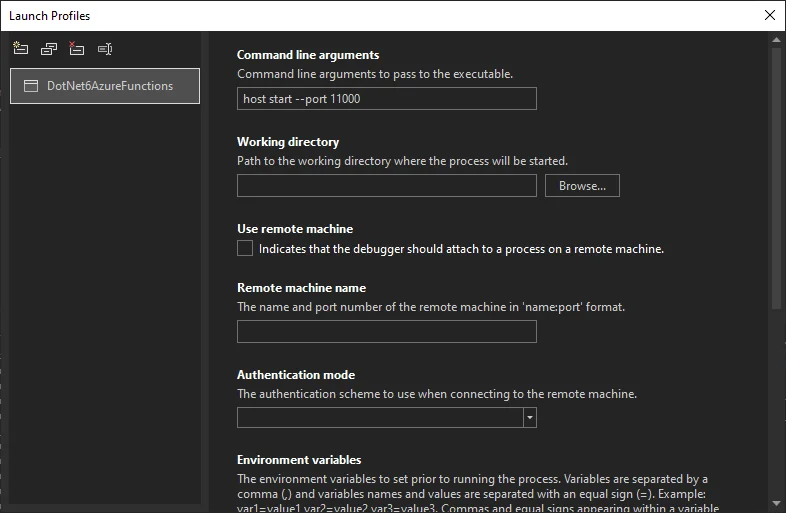Click the Delete selected profile icon
The image size is (786, 513).
click(x=77, y=48)
